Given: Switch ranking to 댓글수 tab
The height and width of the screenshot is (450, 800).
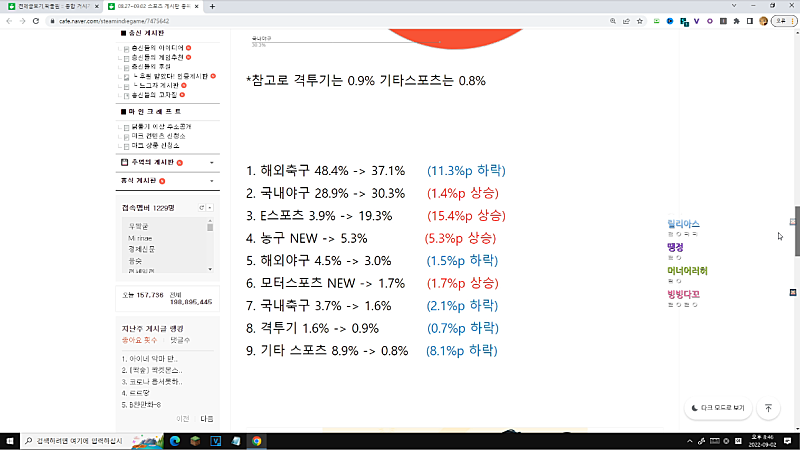Looking at the screenshot, I should pyautogui.click(x=180, y=340).
